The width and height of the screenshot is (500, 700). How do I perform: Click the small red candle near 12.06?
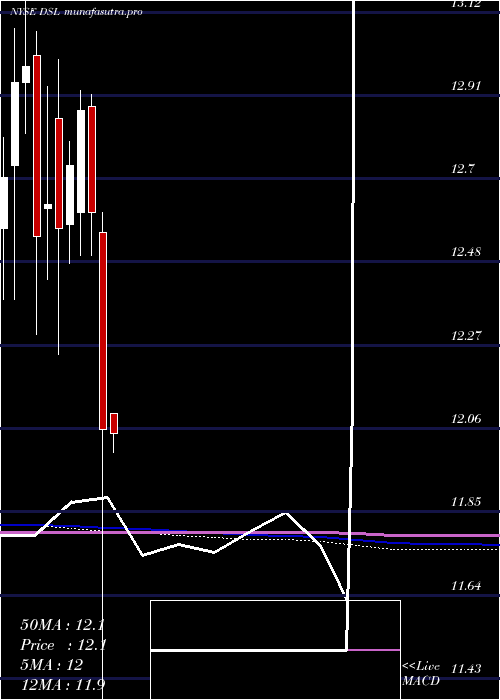[114, 423]
